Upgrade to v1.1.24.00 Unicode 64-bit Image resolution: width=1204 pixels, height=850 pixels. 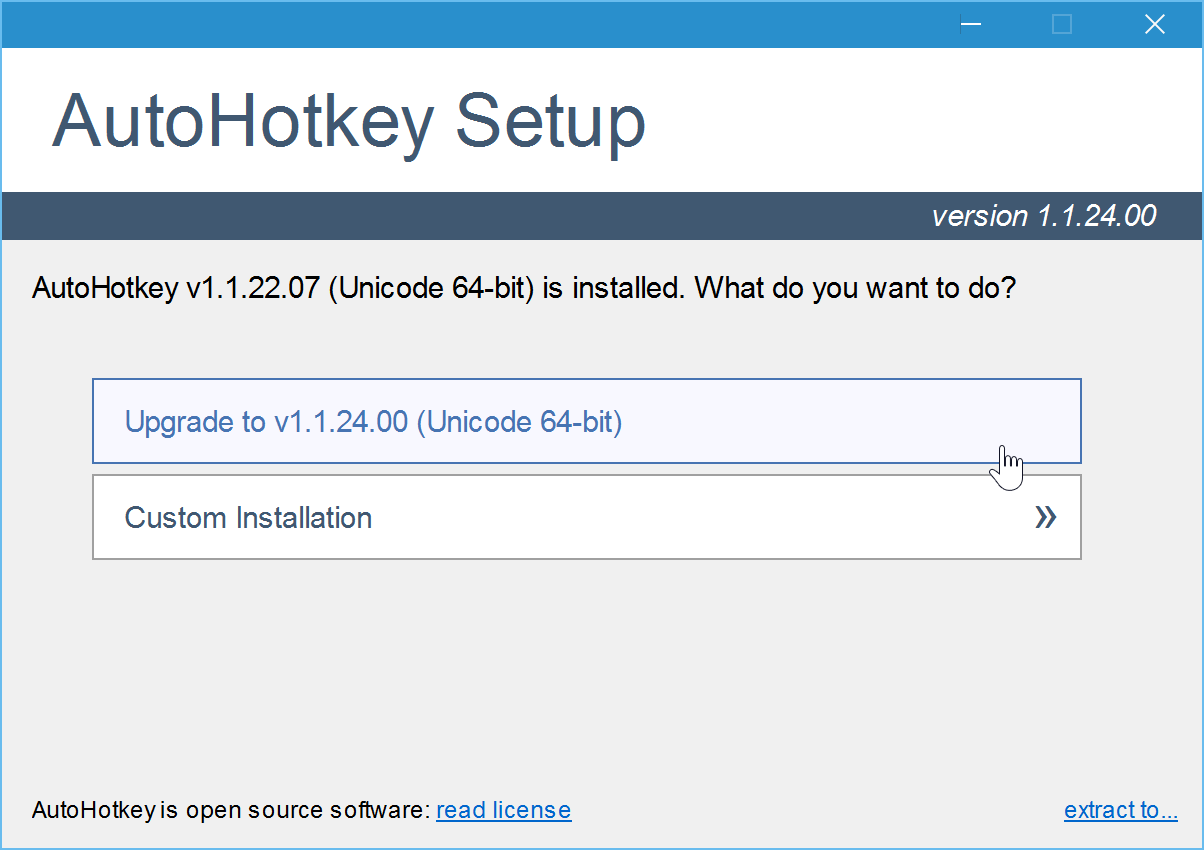point(587,421)
